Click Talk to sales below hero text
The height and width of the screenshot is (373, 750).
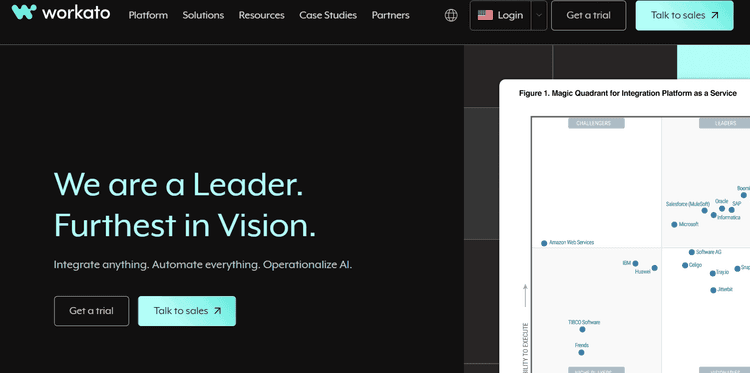(x=187, y=311)
